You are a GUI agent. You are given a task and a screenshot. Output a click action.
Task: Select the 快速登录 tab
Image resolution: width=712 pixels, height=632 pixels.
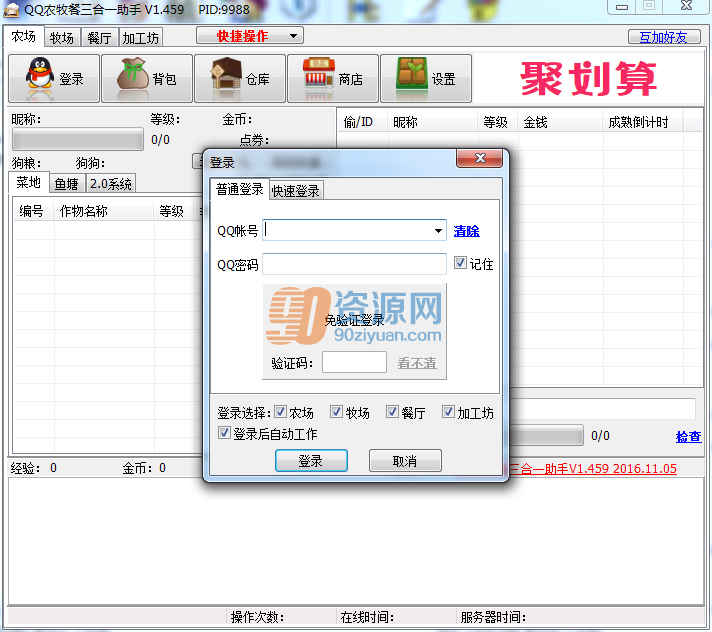[296, 191]
